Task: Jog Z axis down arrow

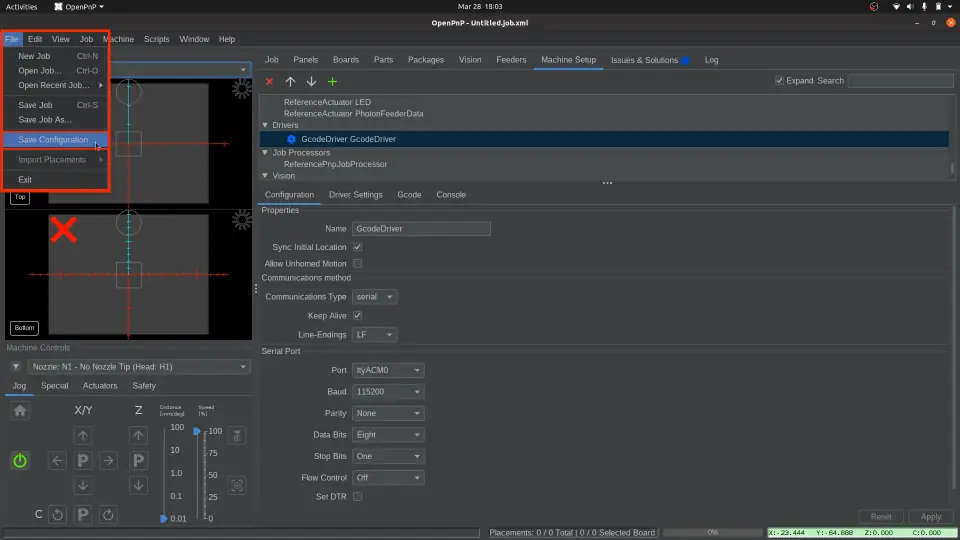Action: point(138,486)
